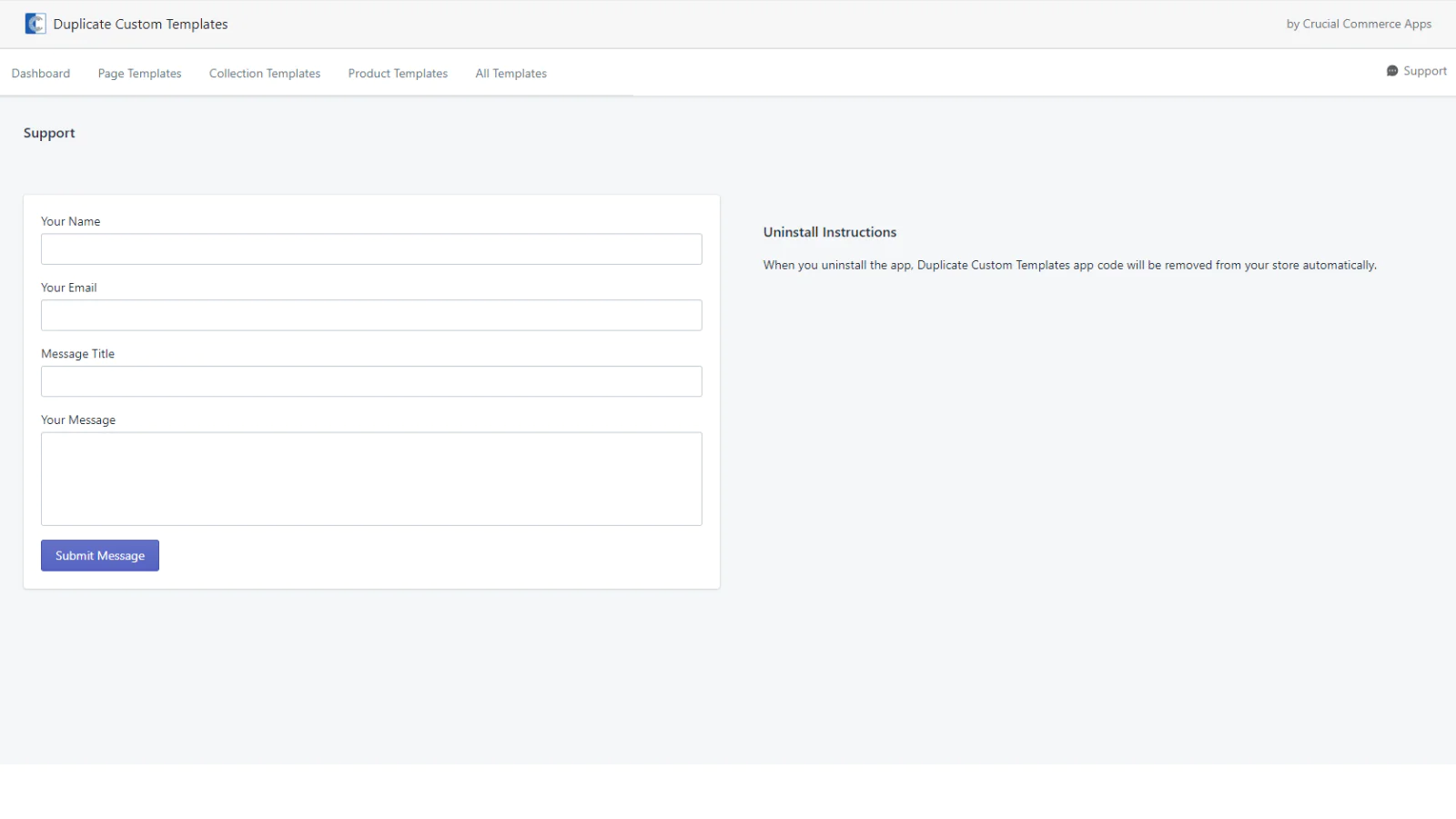
Task: Click the Your Message field label
Action: 78,420
